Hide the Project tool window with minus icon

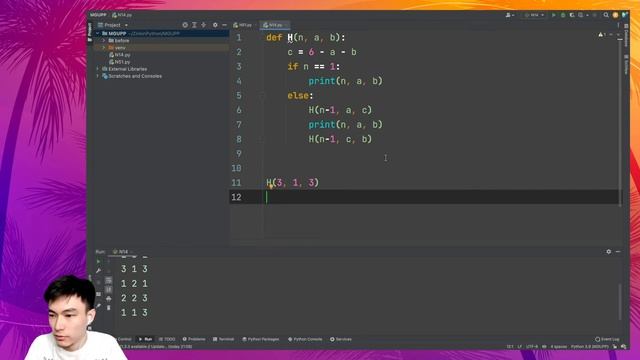click(x=224, y=25)
